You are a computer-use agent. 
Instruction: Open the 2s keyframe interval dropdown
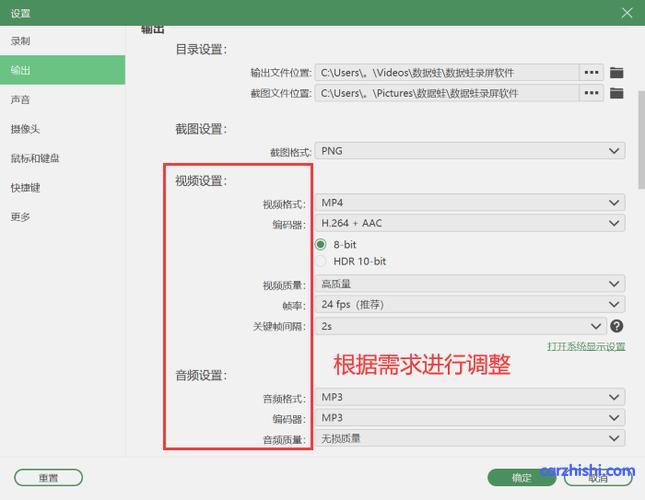point(461,326)
